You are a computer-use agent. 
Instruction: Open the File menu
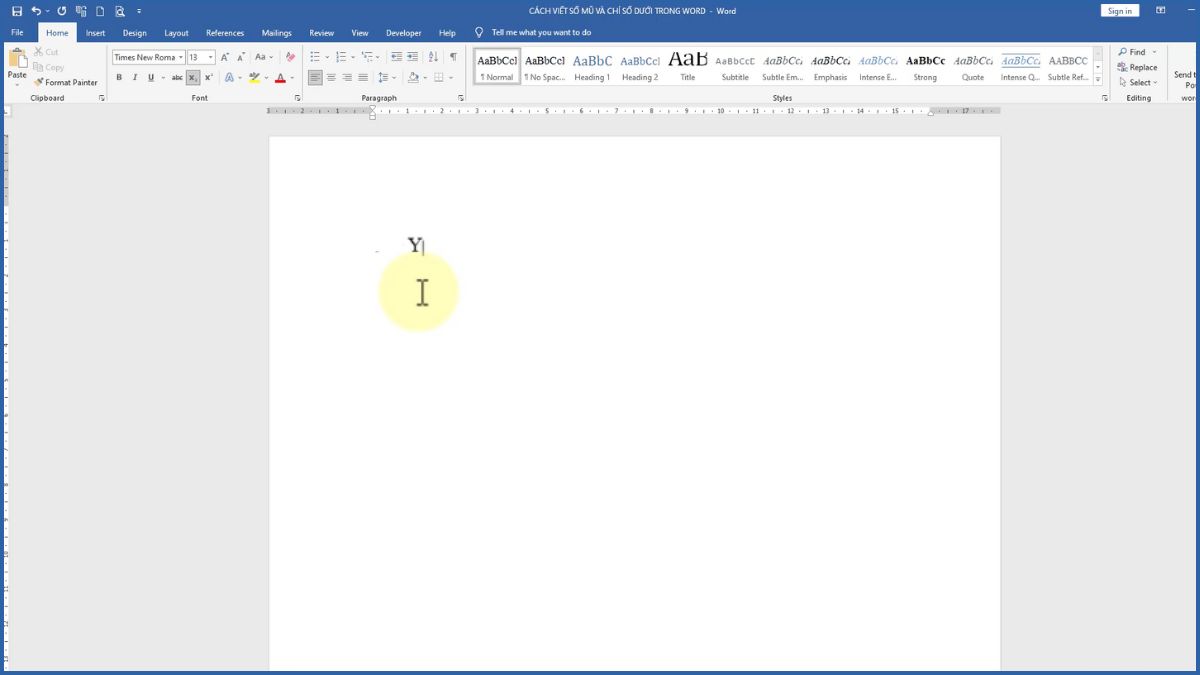[x=17, y=33]
